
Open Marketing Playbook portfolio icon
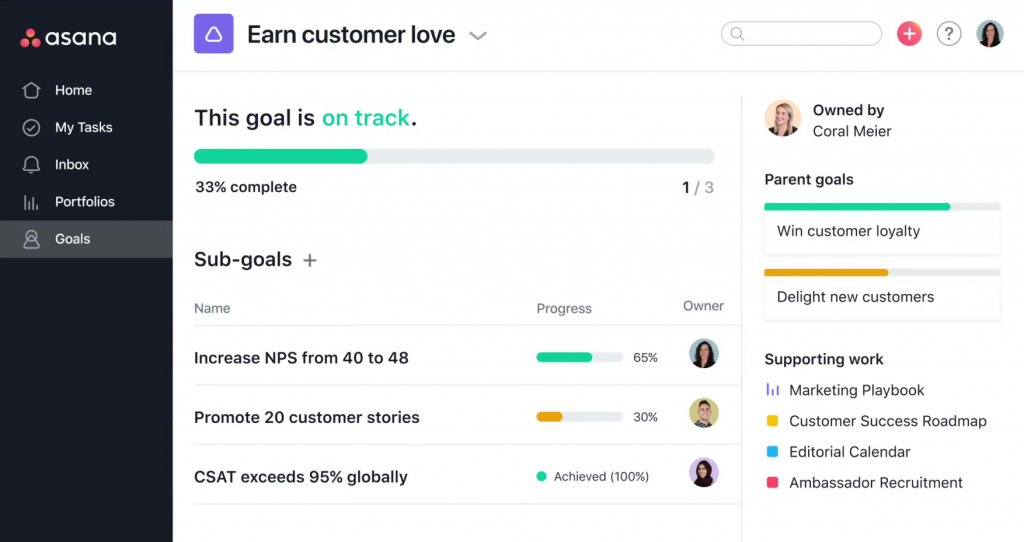pos(772,390)
